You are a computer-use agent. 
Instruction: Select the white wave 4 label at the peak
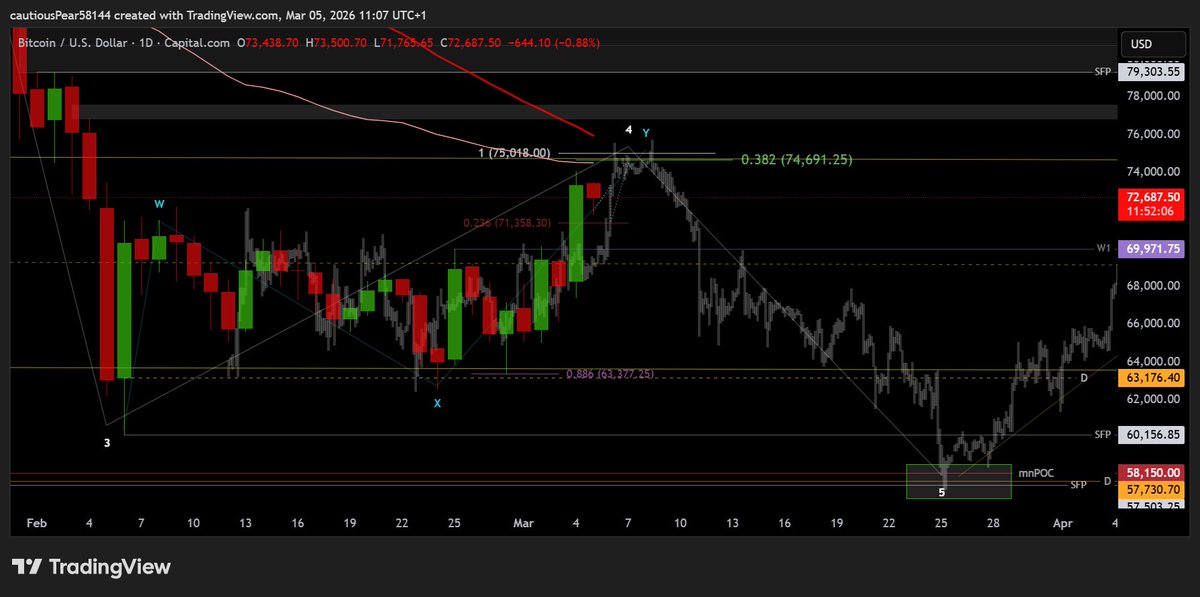(629, 130)
